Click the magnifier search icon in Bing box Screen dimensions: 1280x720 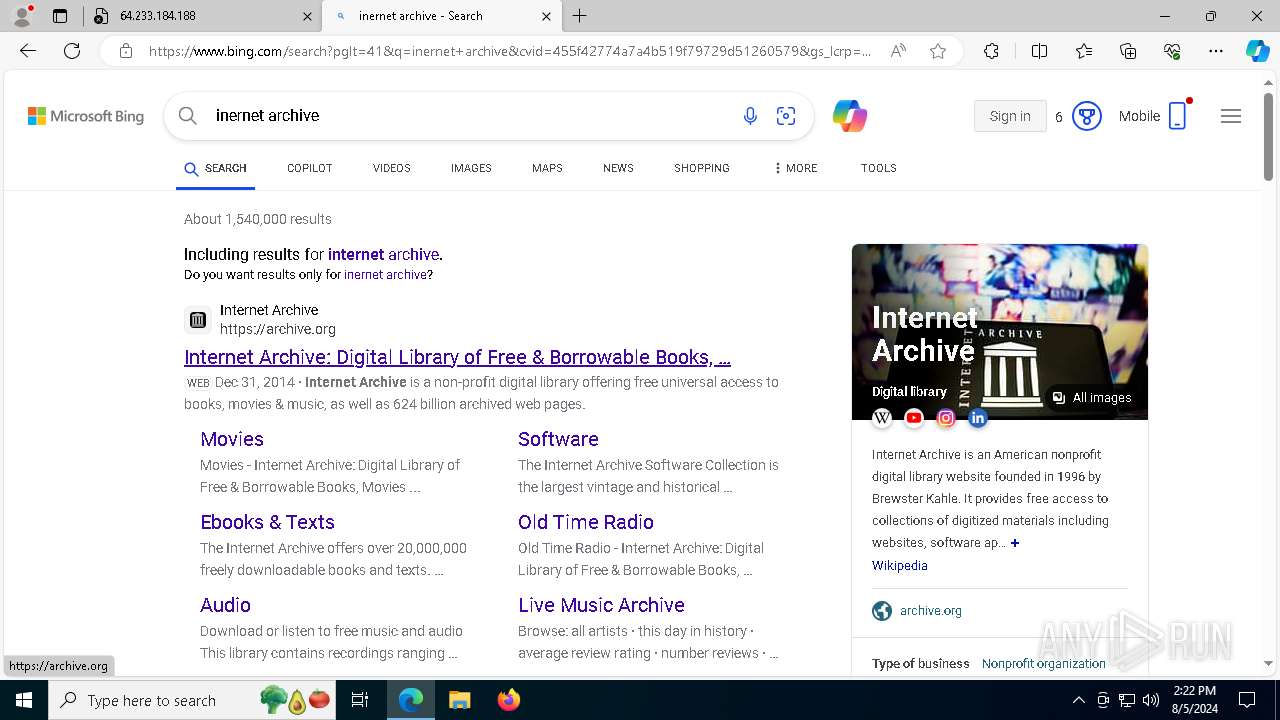pos(188,116)
